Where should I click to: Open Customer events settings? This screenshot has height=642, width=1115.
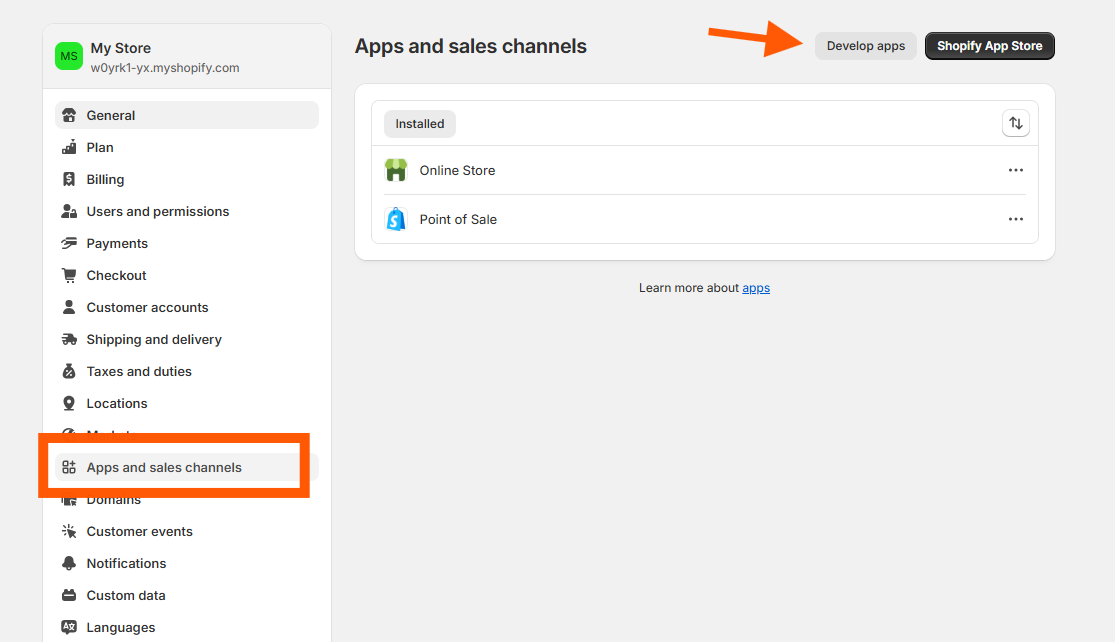click(x=186, y=531)
